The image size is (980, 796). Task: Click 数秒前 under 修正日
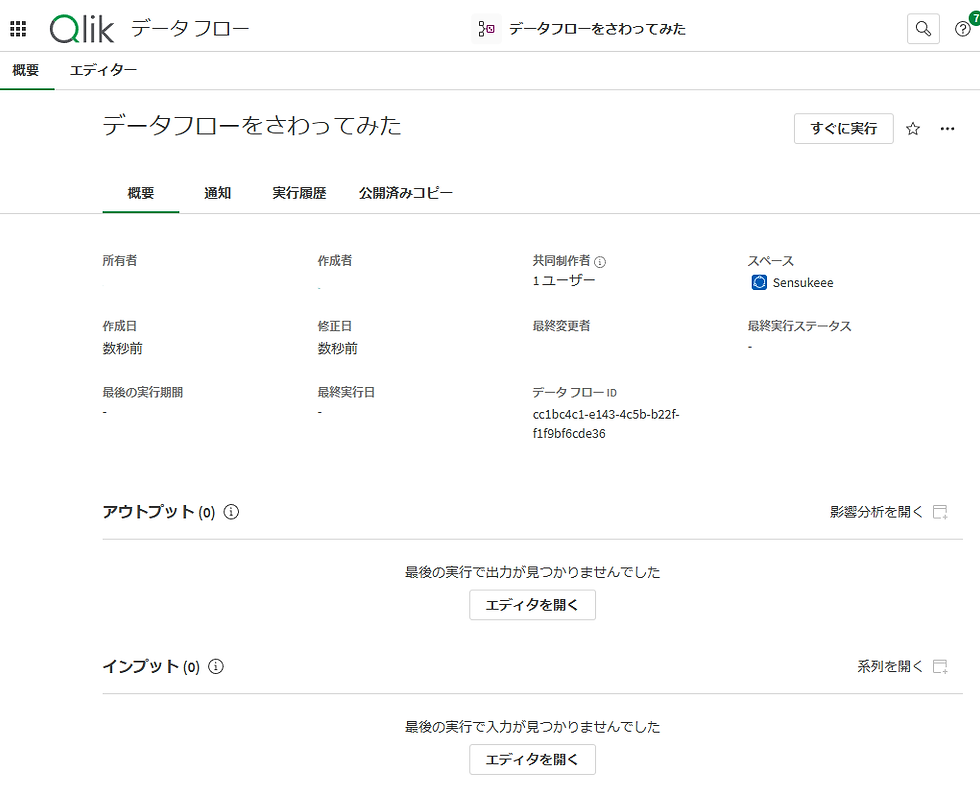[338, 349]
